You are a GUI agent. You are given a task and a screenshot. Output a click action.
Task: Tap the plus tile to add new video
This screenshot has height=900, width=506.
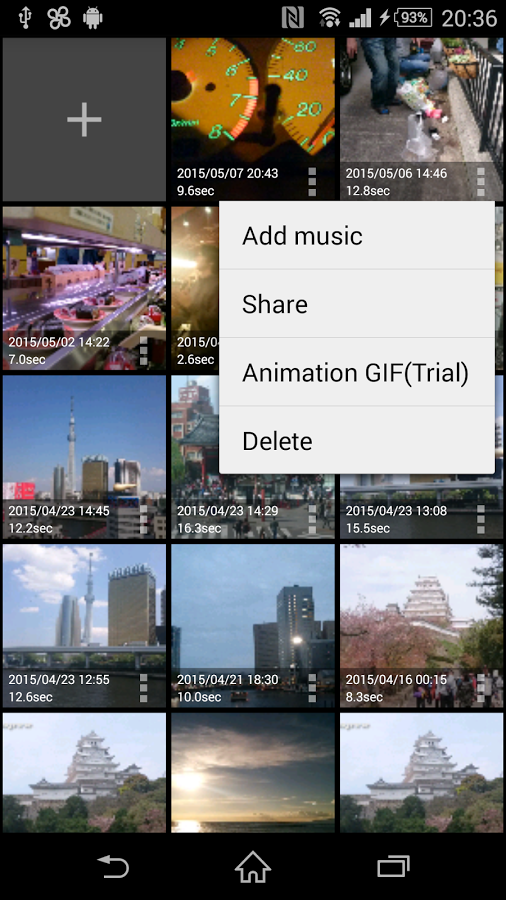point(84,119)
